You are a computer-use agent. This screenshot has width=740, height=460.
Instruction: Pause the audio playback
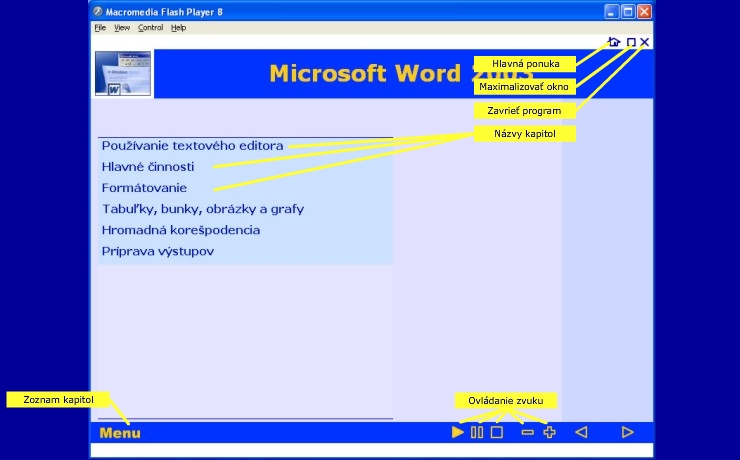click(x=477, y=432)
